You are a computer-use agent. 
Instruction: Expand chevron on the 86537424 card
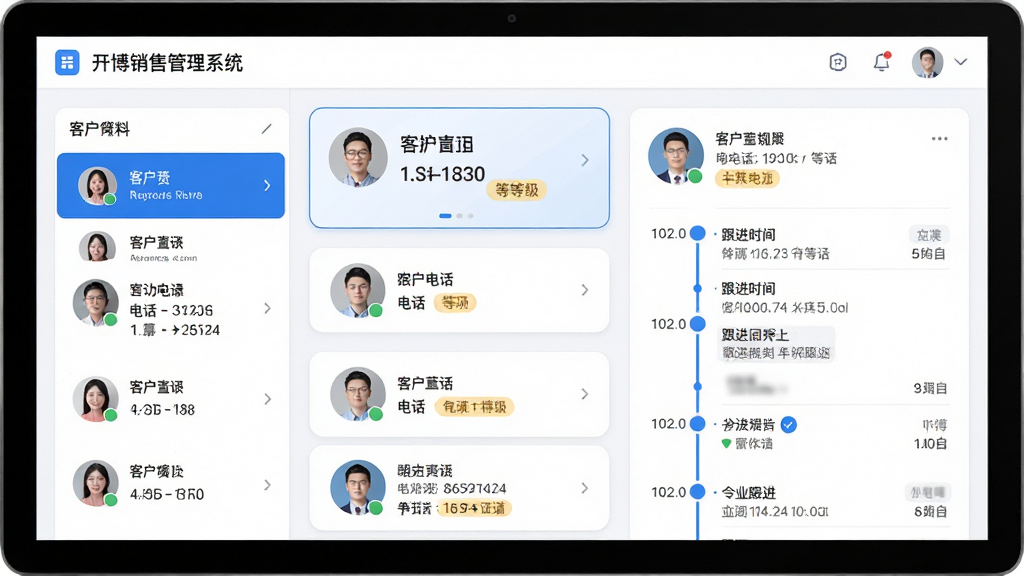pos(584,488)
